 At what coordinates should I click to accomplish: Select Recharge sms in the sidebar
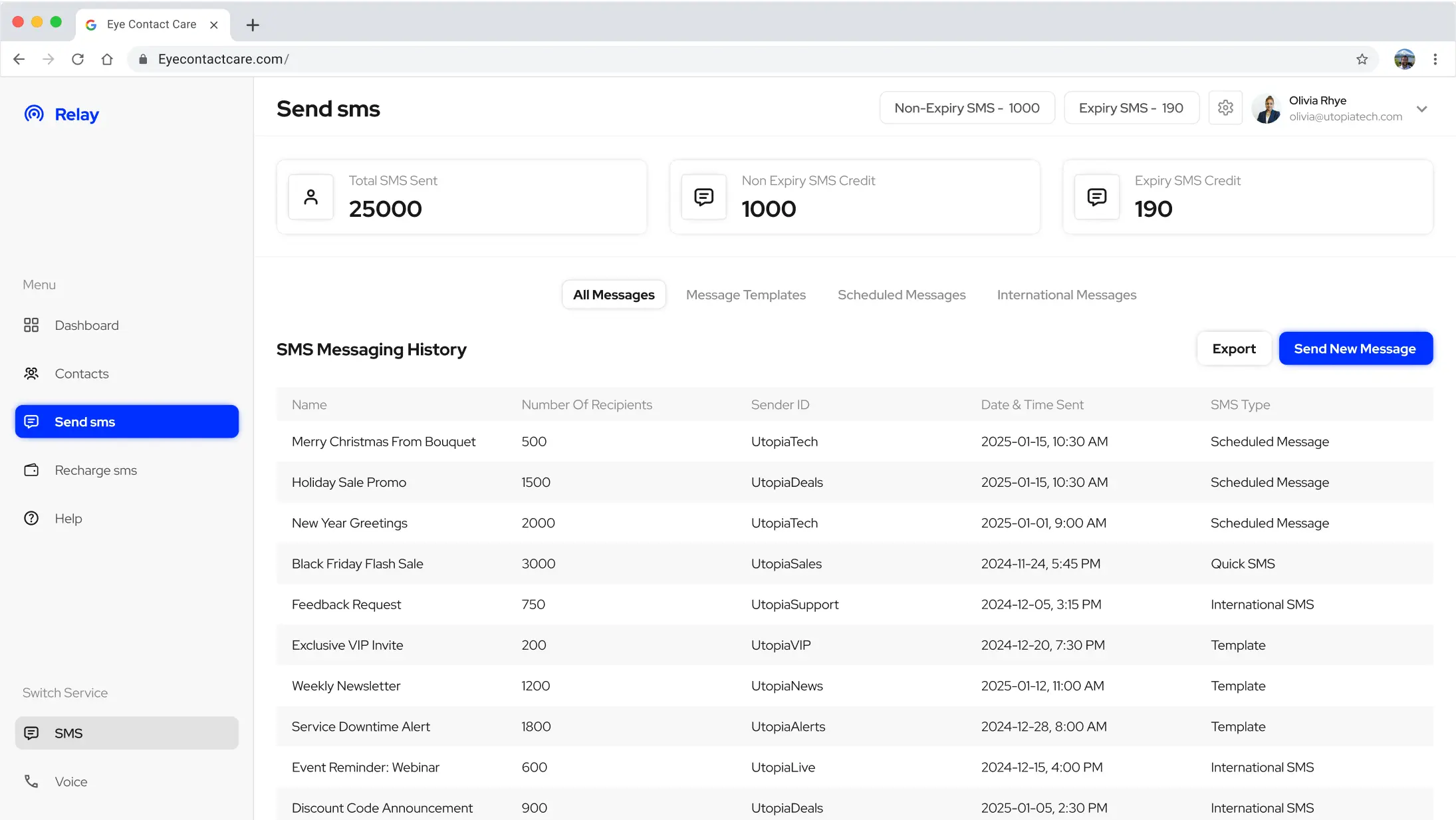(127, 470)
